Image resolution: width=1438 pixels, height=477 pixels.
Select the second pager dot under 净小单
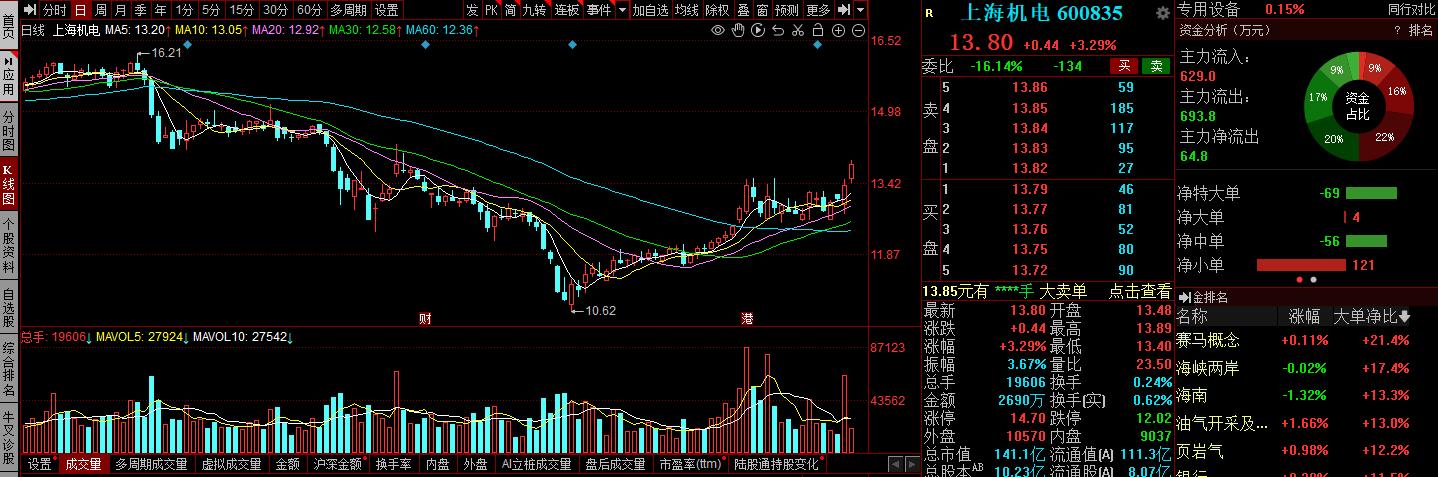(x=1313, y=279)
